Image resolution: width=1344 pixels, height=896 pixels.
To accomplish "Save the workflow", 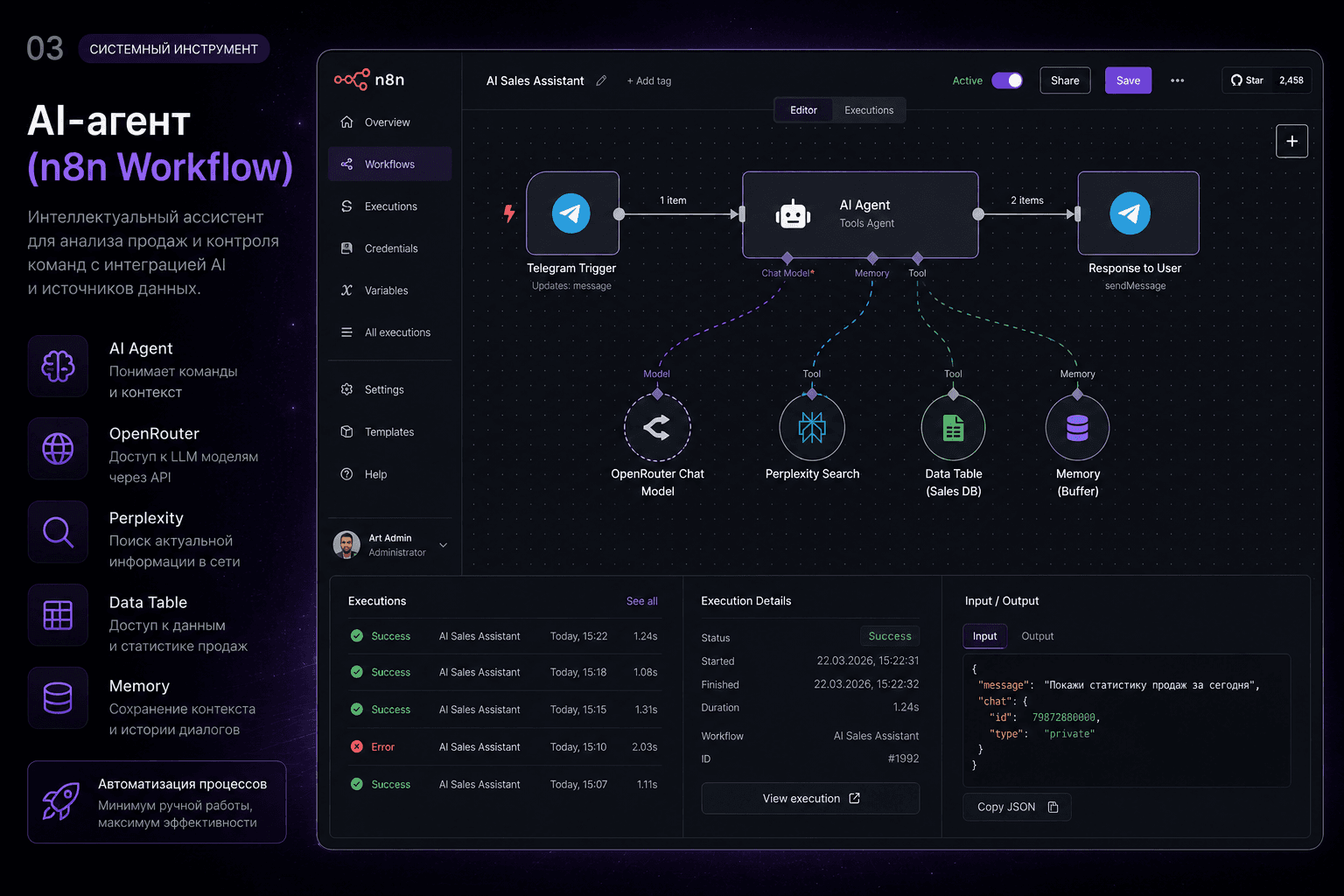I will pos(1128,80).
